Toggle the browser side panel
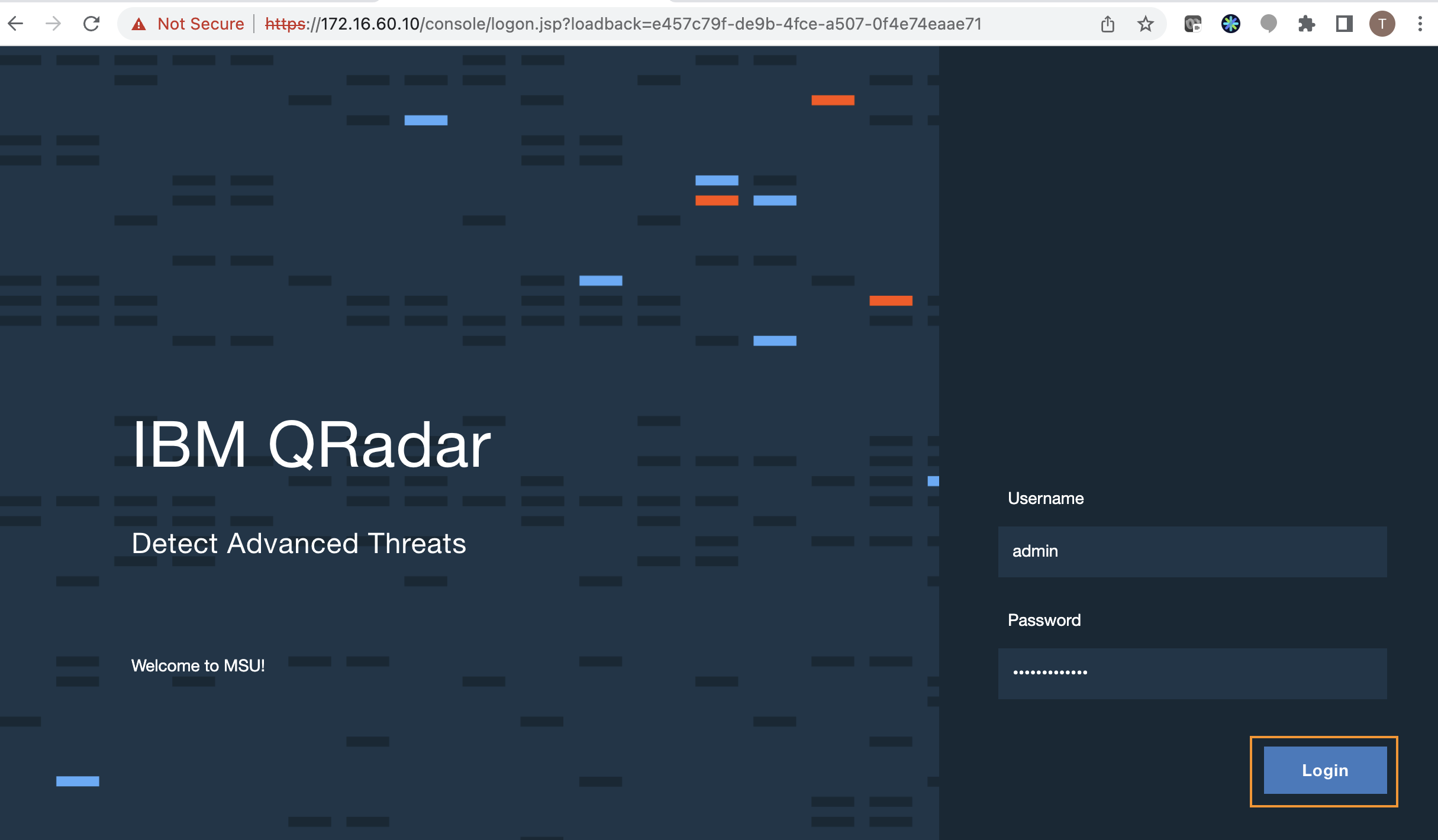1438x840 pixels. pyautogui.click(x=1344, y=24)
